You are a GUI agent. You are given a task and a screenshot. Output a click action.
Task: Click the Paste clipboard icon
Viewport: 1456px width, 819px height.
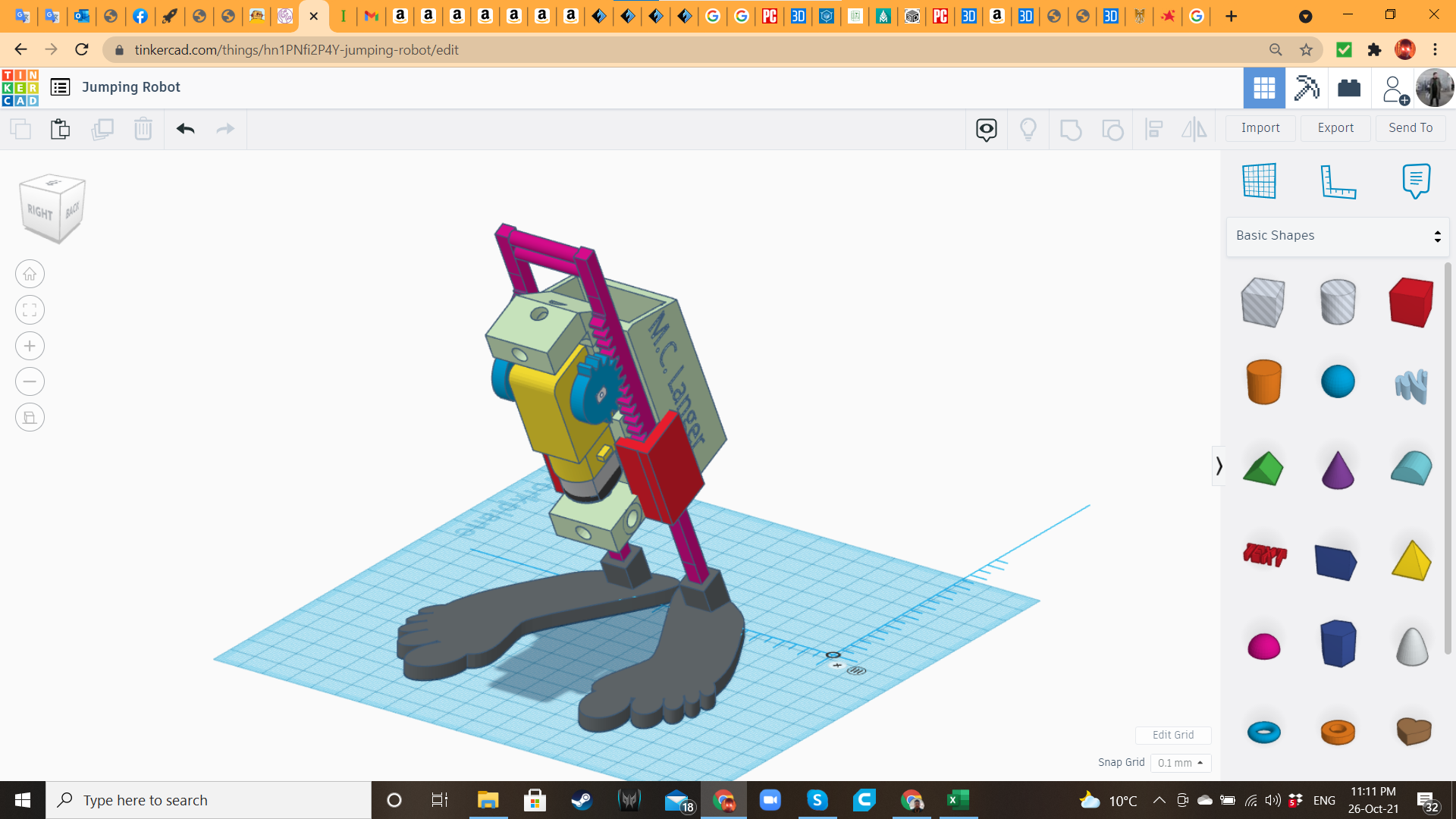tap(60, 129)
